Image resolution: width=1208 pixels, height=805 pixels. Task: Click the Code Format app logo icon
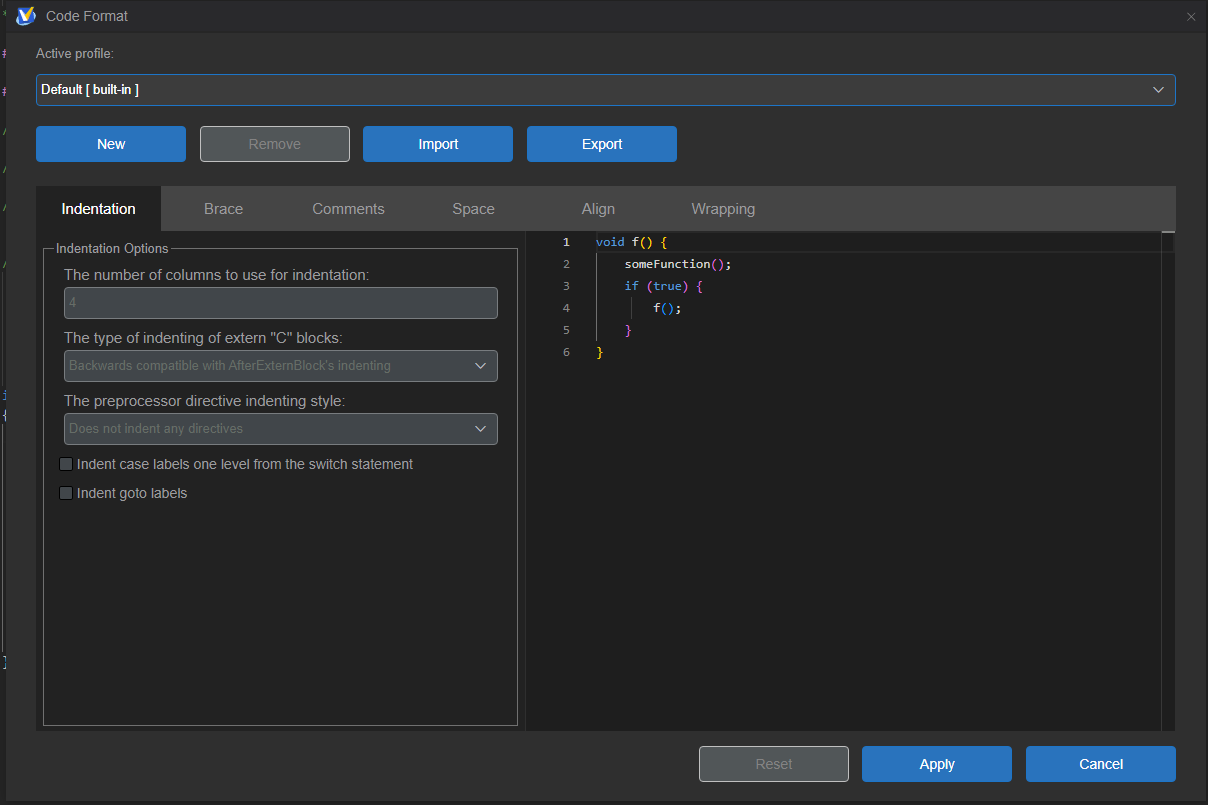26,16
